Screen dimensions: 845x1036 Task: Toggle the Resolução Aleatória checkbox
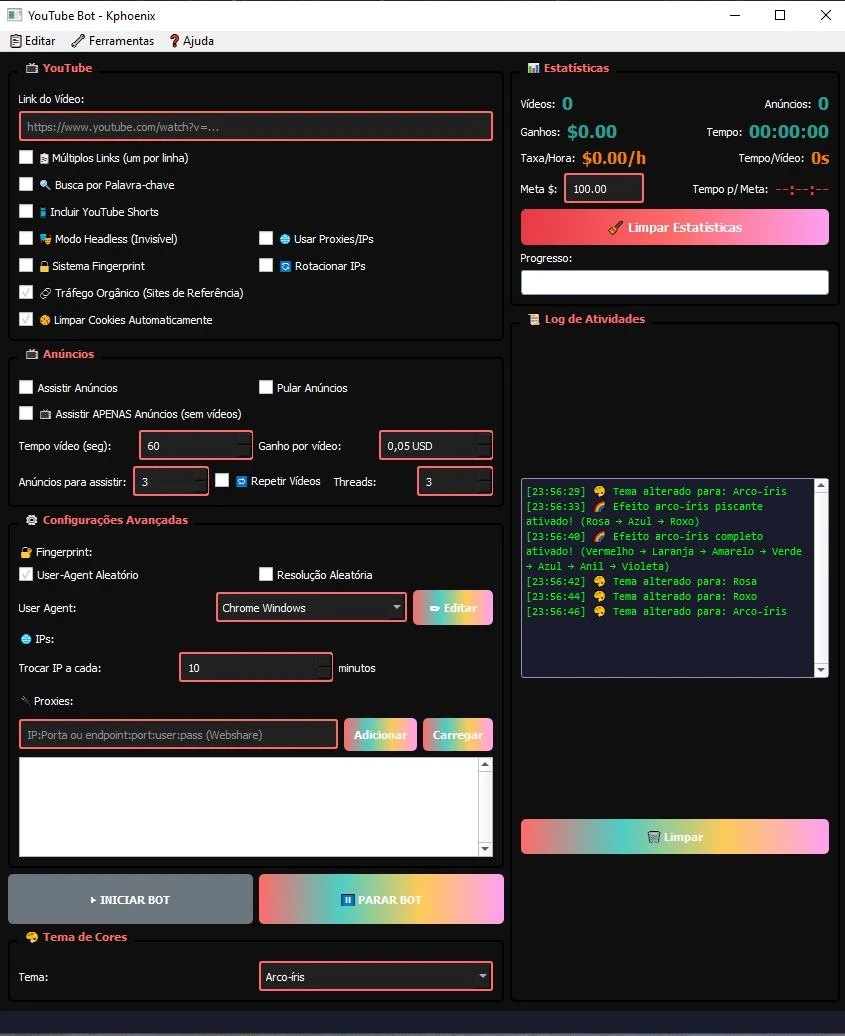[266, 574]
